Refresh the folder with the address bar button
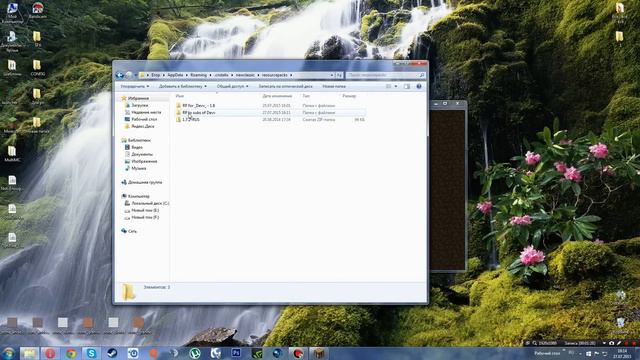Image resolution: width=640 pixels, height=360 pixels. [x=339, y=75]
